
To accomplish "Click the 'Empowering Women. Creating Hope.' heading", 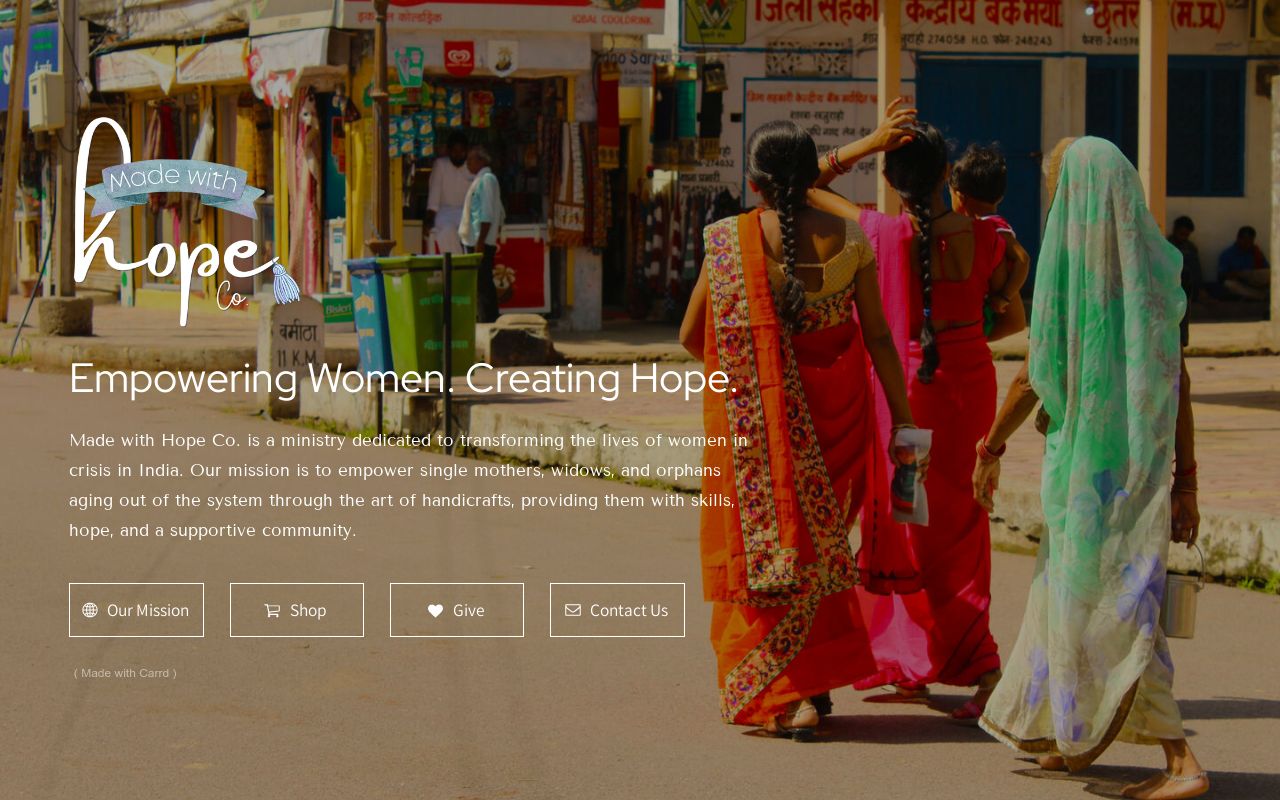I will [x=403, y=379].
